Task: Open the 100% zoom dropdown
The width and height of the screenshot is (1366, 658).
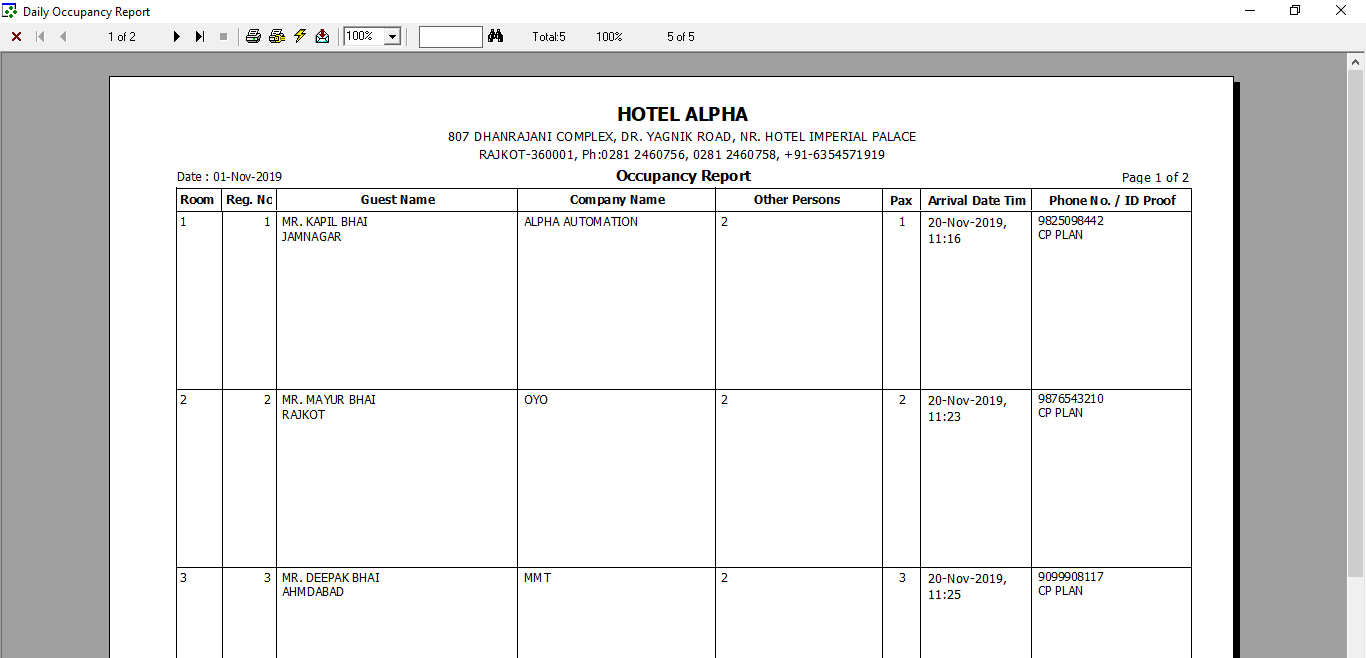Action: coord(392,37)
